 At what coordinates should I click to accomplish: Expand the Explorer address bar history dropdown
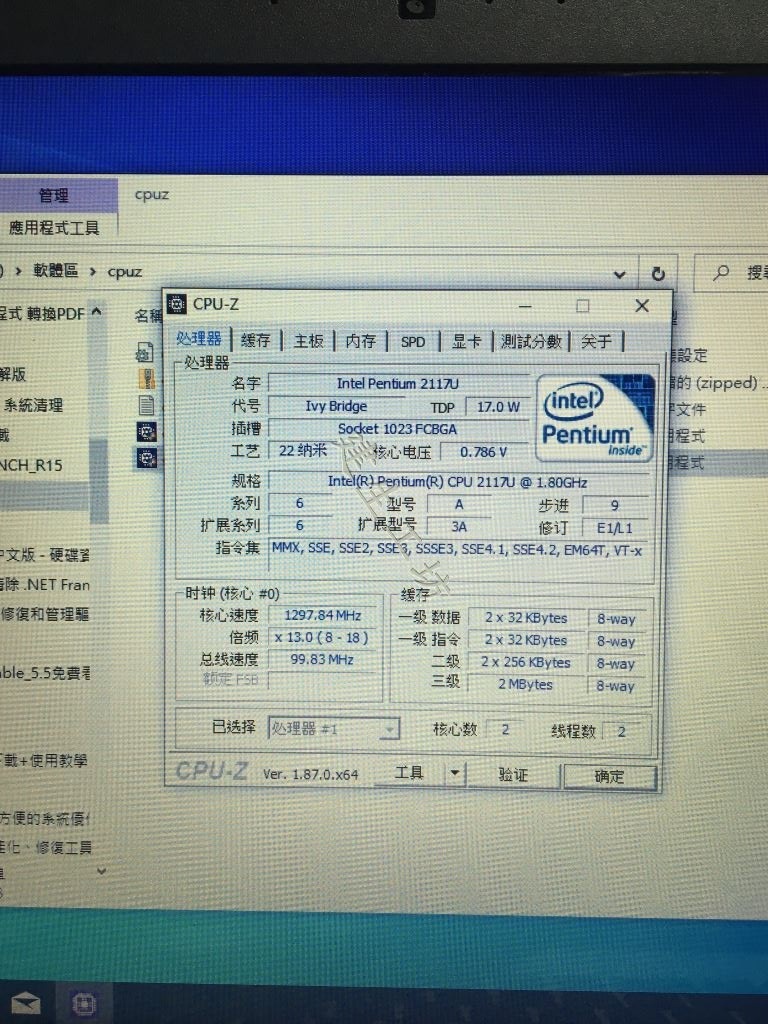(x=620, y=274)
